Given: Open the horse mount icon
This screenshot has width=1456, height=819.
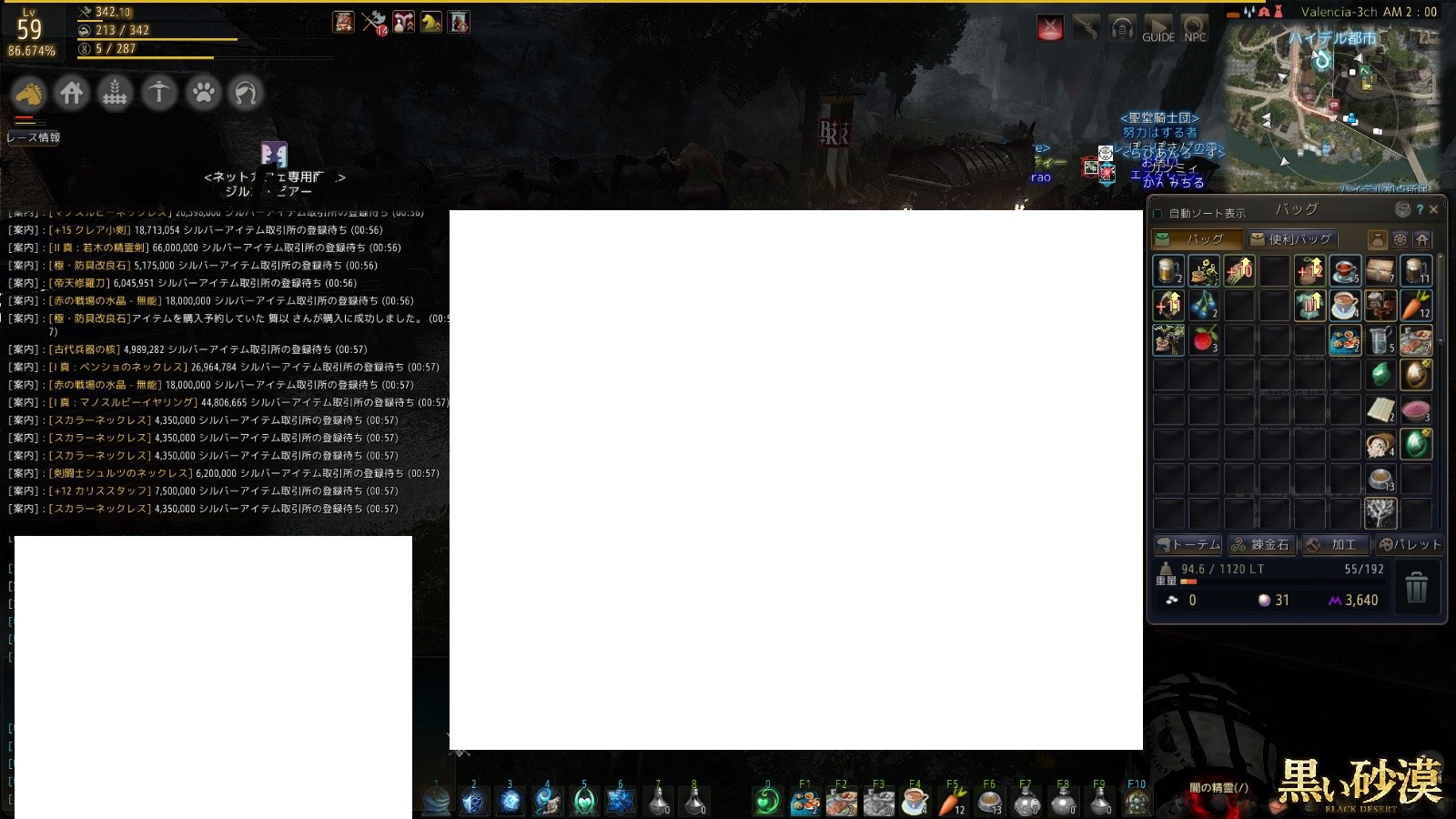Looking at the screenshot, I should click(x=29, y=93).
